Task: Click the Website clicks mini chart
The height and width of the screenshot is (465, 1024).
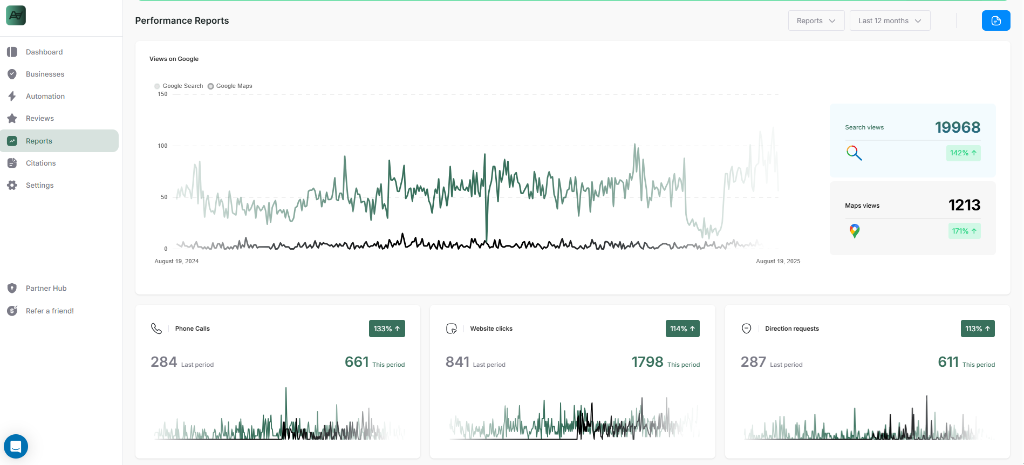Action: click(x=574, y=418)
